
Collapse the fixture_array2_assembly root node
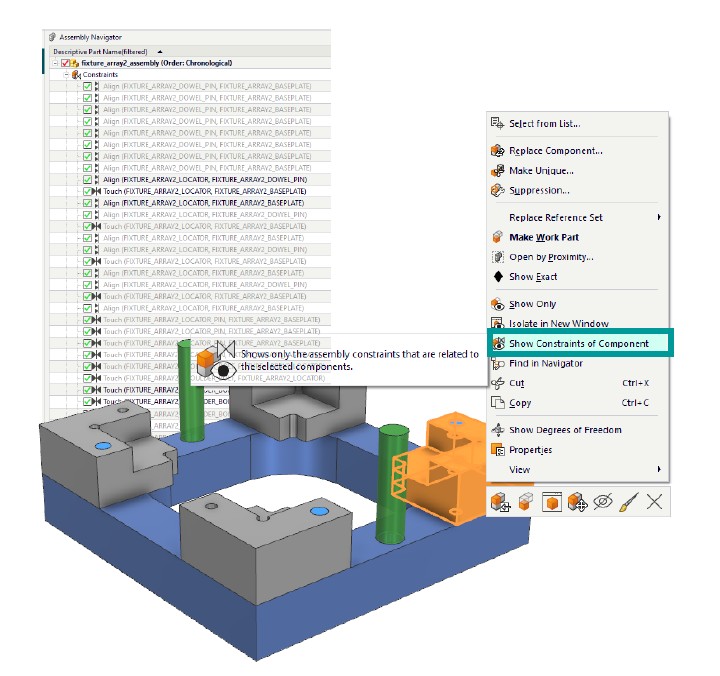55,63
